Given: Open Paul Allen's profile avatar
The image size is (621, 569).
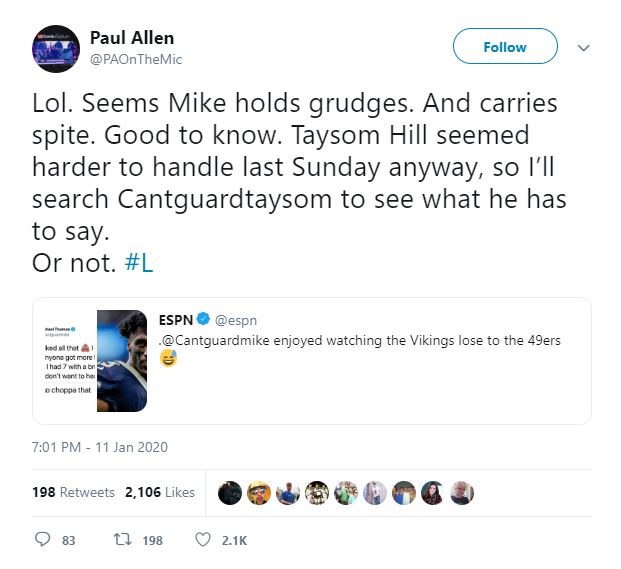Looking at the screenshot, I should (x=56, y=49).
